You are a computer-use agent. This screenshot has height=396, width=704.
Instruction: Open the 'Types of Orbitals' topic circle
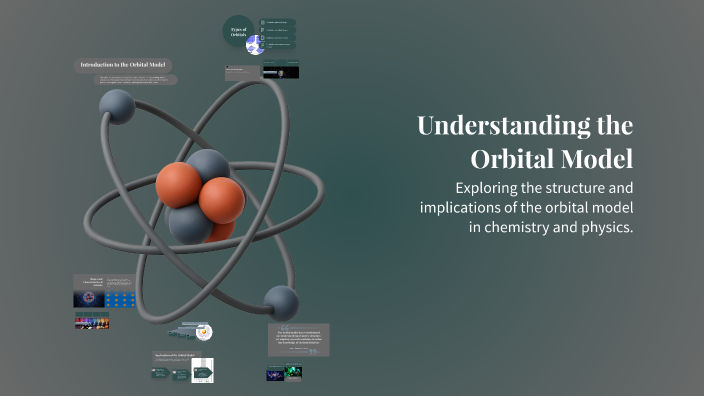point(238,31)
